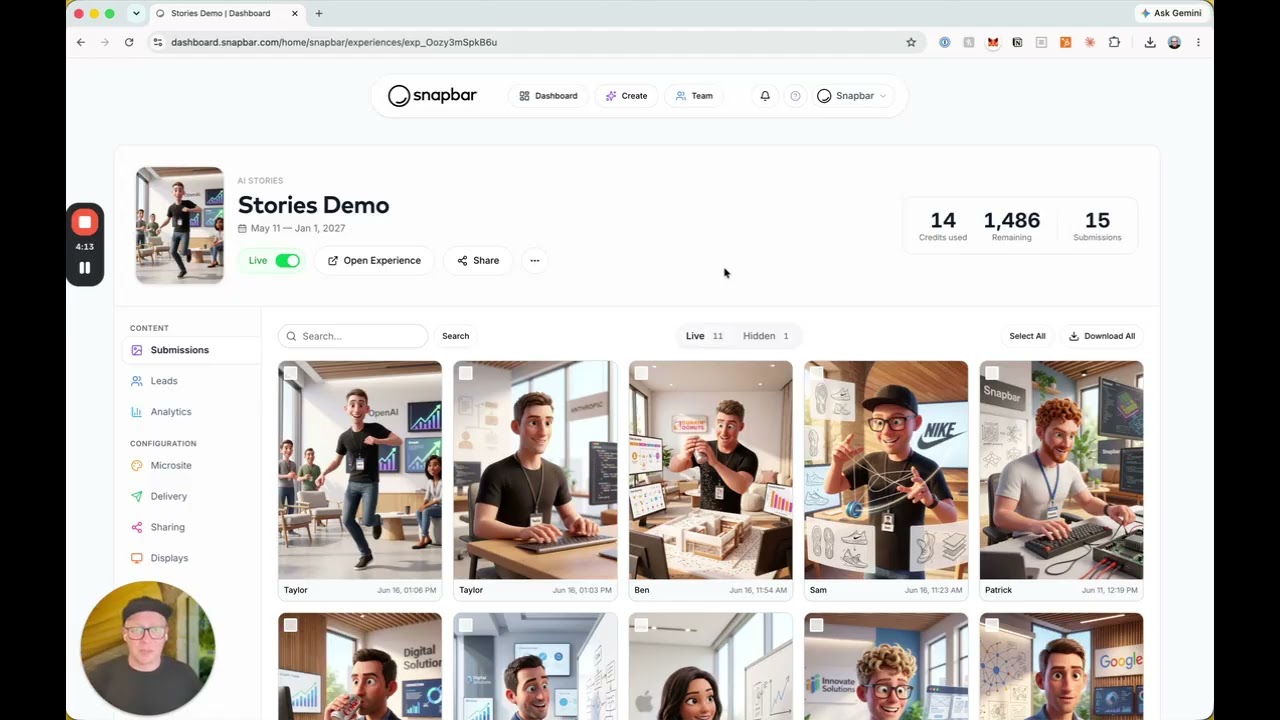Click the Sharing icon in sidebar
1280x720 pixels.
[x=137, y=527]
